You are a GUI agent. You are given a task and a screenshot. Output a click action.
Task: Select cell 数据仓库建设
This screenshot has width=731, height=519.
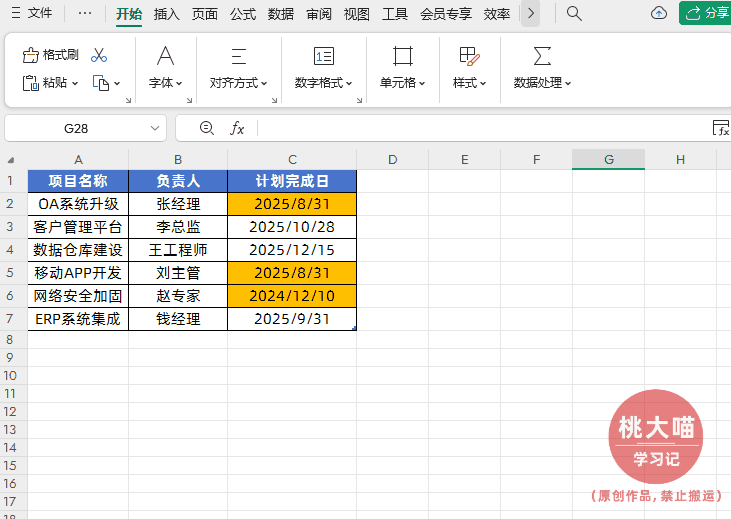pos(78,250)
